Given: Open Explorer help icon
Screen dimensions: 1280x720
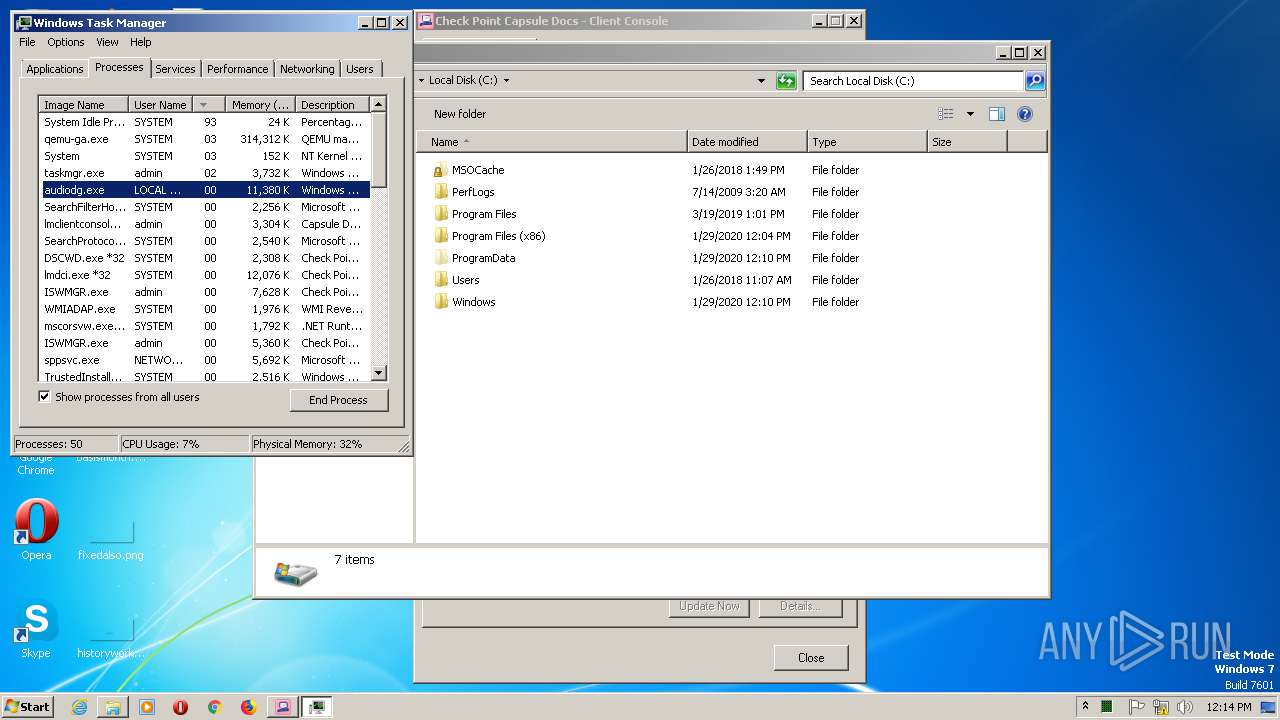Looking at the screenshot, I should click(x=1025, y=114).
